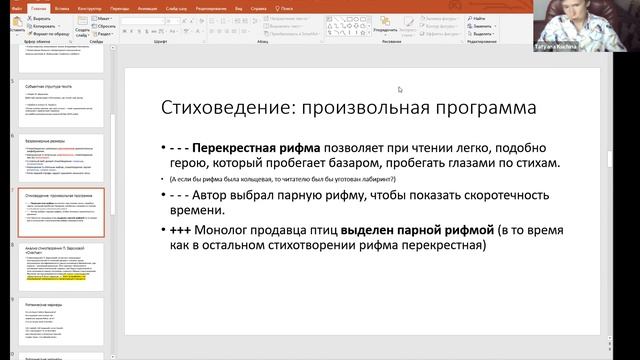The width and height of the screenshot is (640, 360).
Task: Open the Clipboard group dialog launcher
Action: pos(70,42)
